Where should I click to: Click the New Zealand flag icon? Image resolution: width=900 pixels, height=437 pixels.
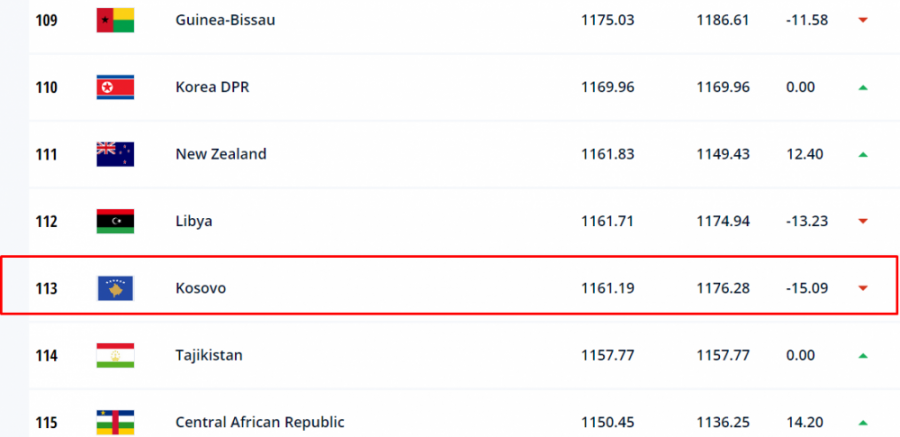tap(115, 154)
